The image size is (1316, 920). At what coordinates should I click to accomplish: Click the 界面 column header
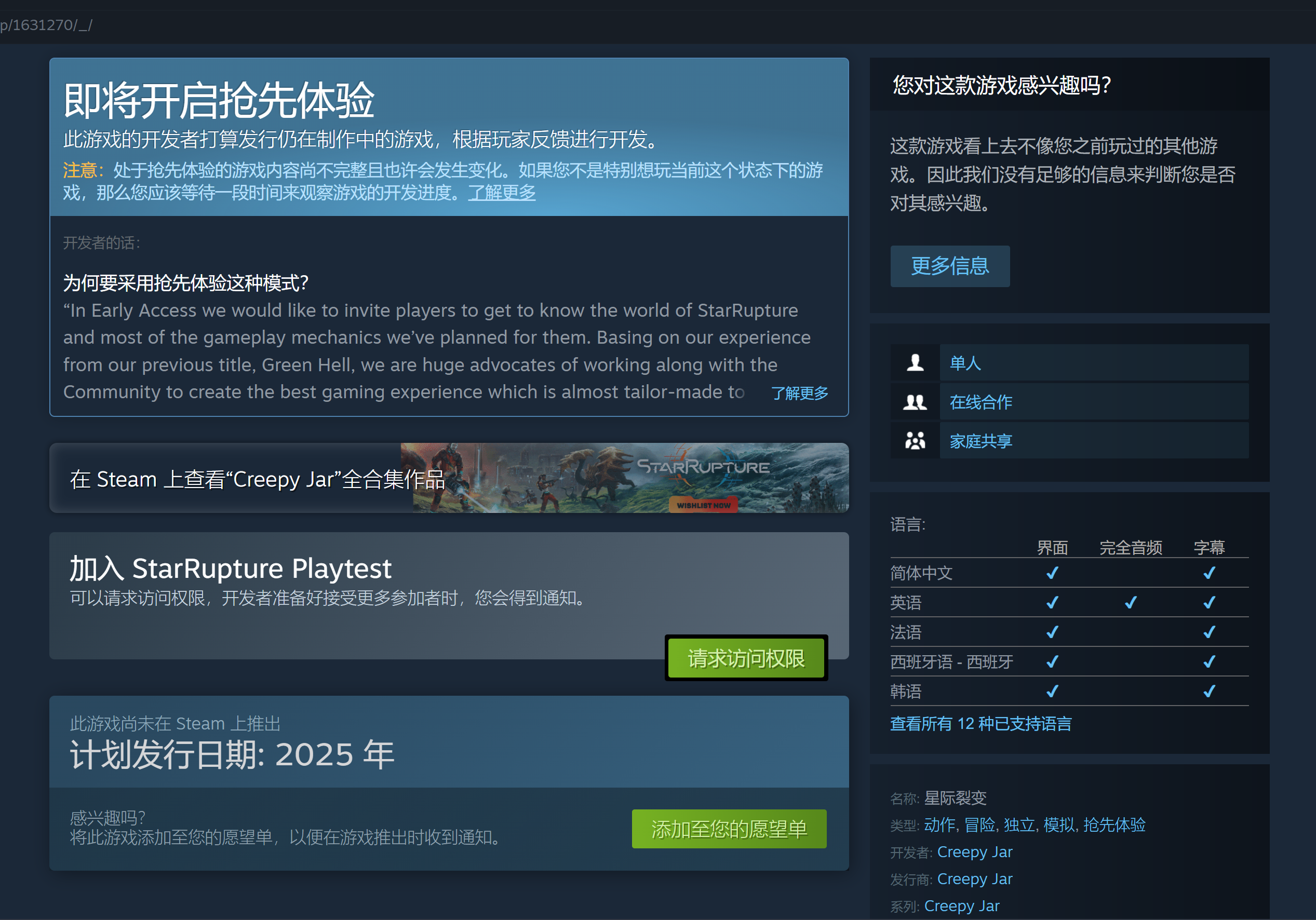[1052, 548]
